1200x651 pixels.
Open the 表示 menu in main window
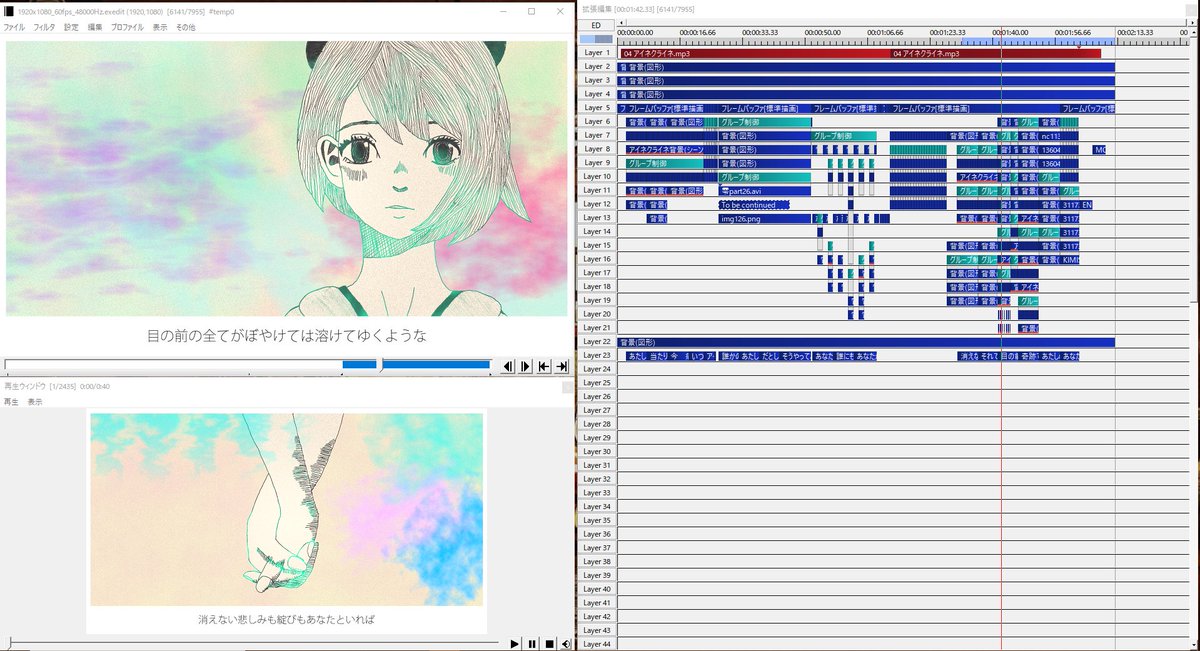tap(160, 27)
